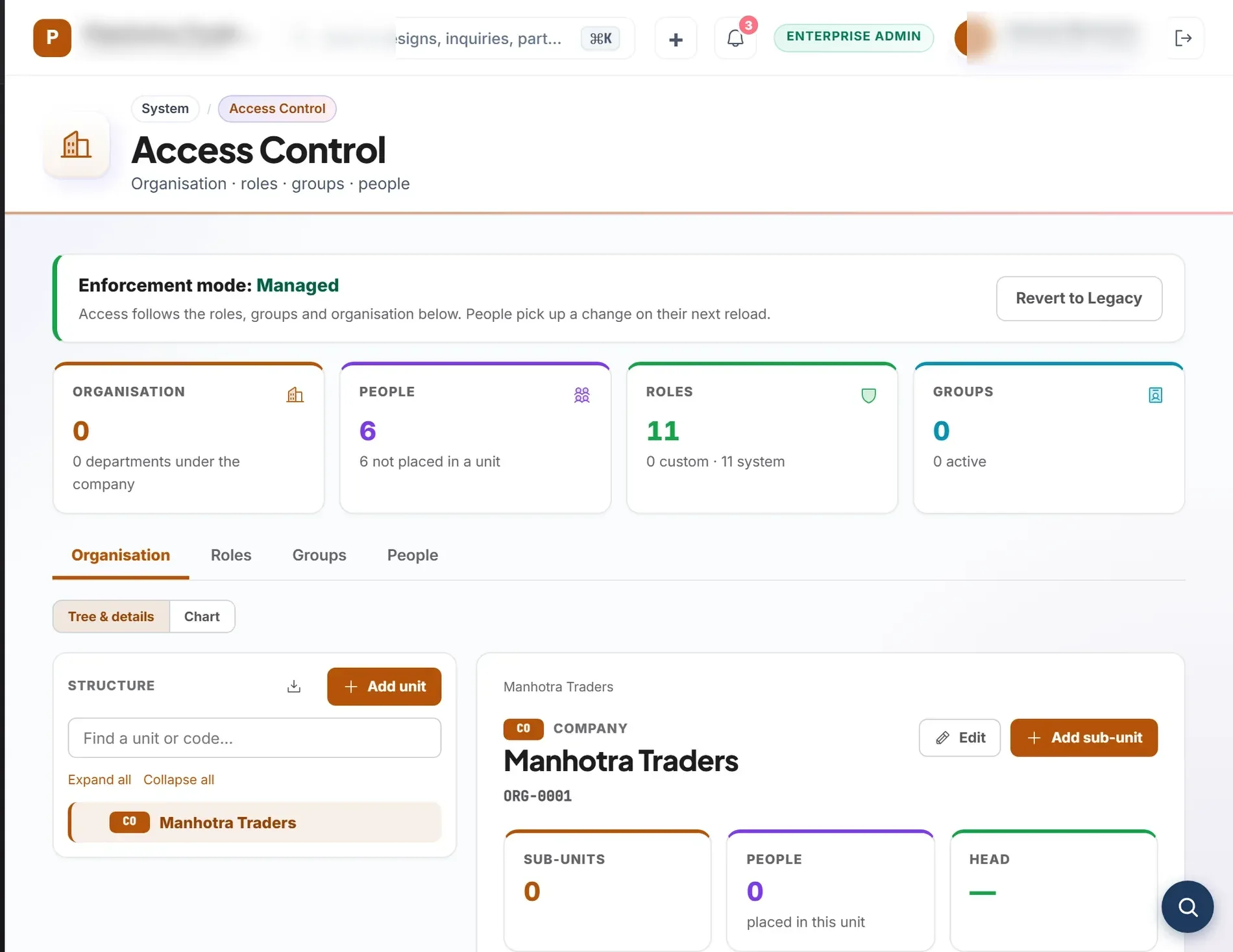Click the Head stat card

[x=1053, y=890]
